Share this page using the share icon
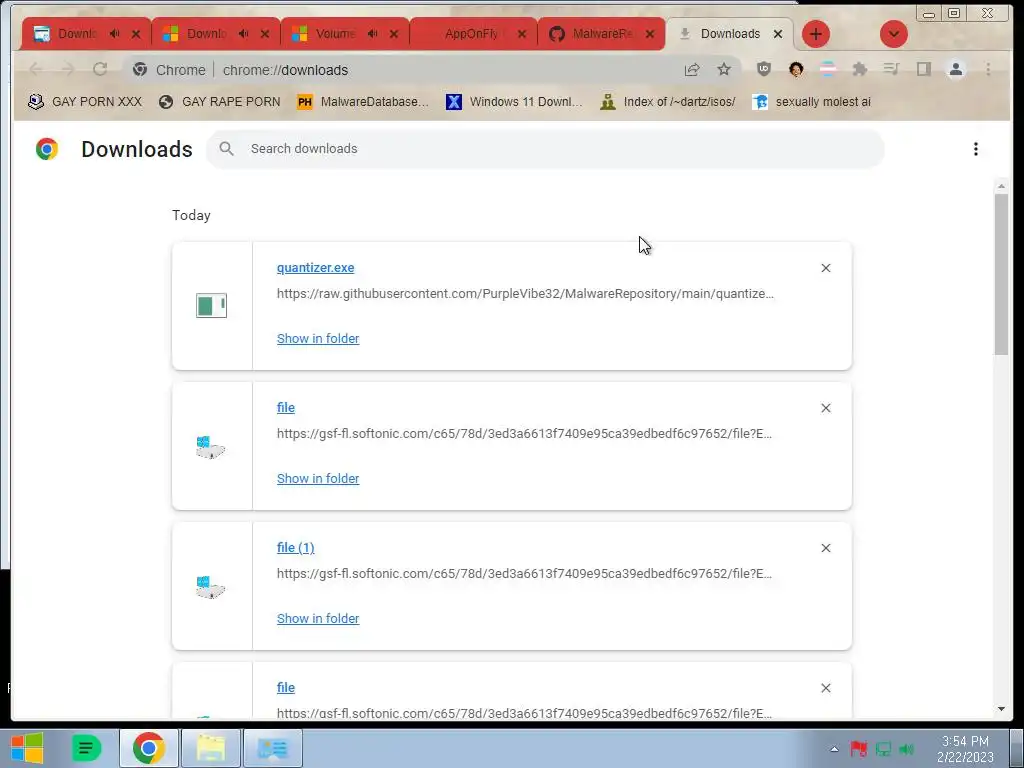This screenshot has height=768, width=1024. coord(692,69)
